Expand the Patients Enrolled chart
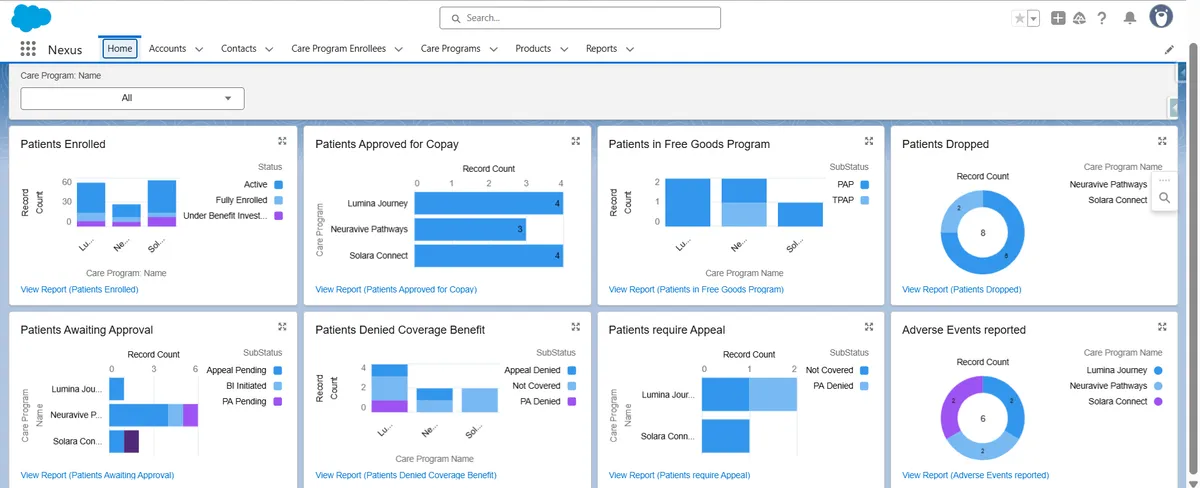1200x488 pixels. [282, 141]
